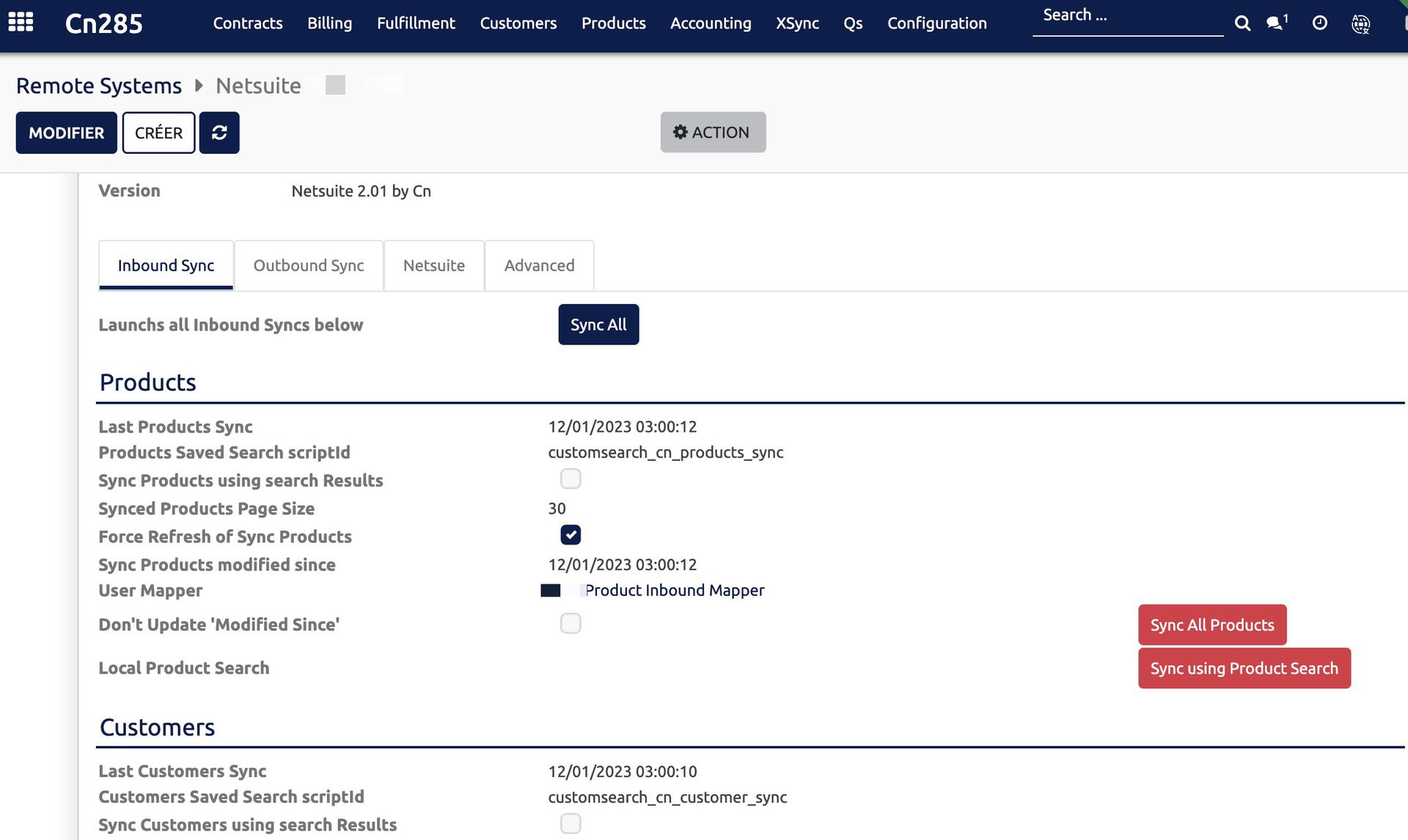Go back to Remote Systems breadcrumb
The image size is (1408, 840).
(99, 86)
